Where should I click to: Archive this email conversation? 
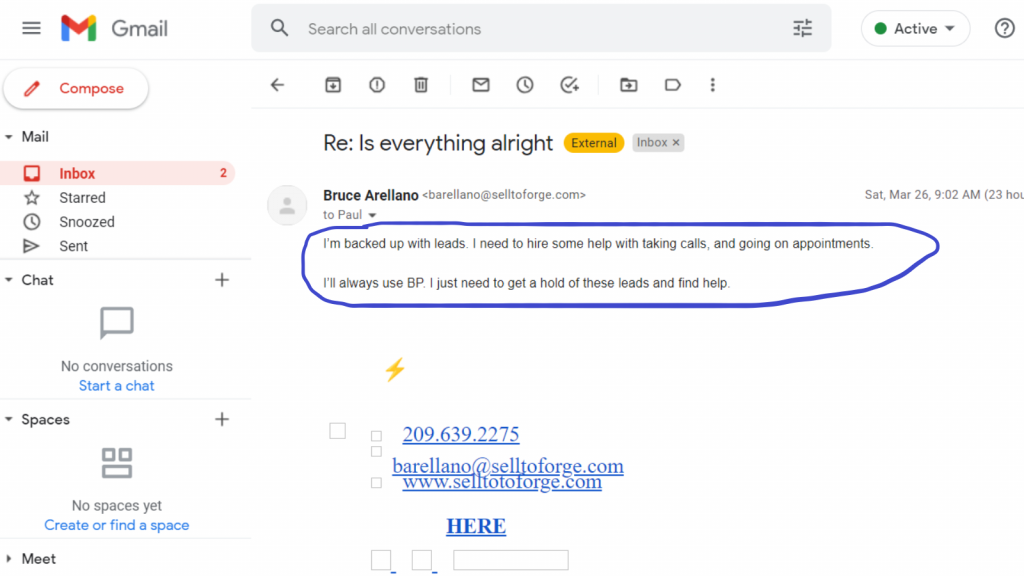click(x=333, y=85)
